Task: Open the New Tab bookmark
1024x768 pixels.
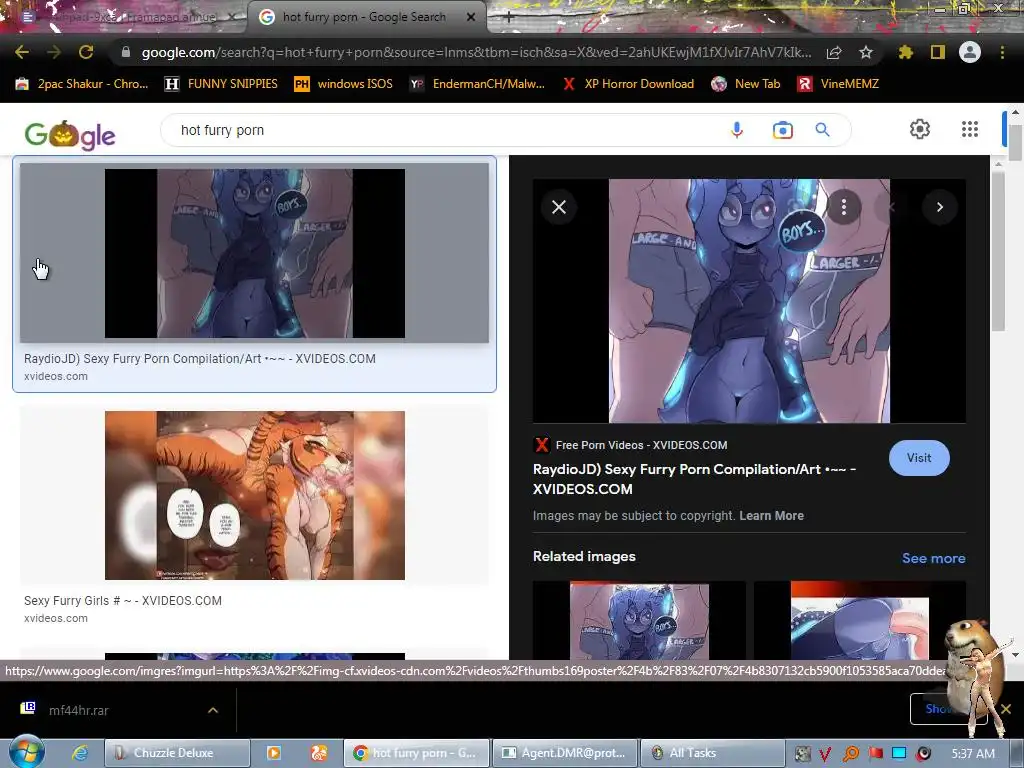Action: 746,84
